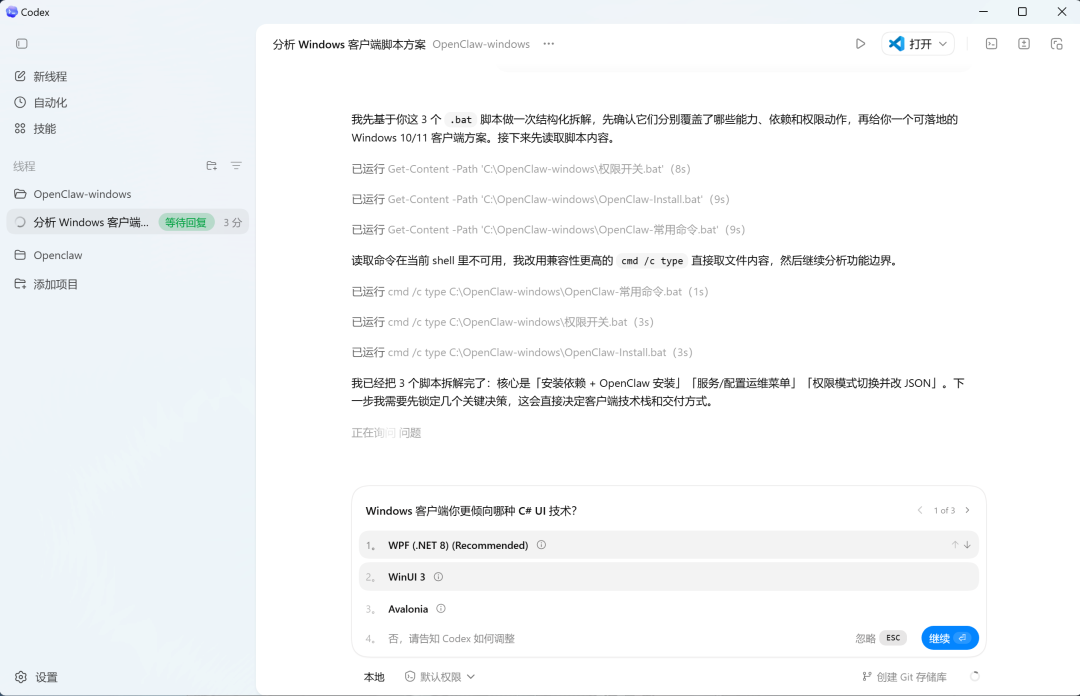The height and width of the screenshot is (696, 1080).
Task: Collapse the sidebar with the panel icon
Action: click(x=22, y=43)
